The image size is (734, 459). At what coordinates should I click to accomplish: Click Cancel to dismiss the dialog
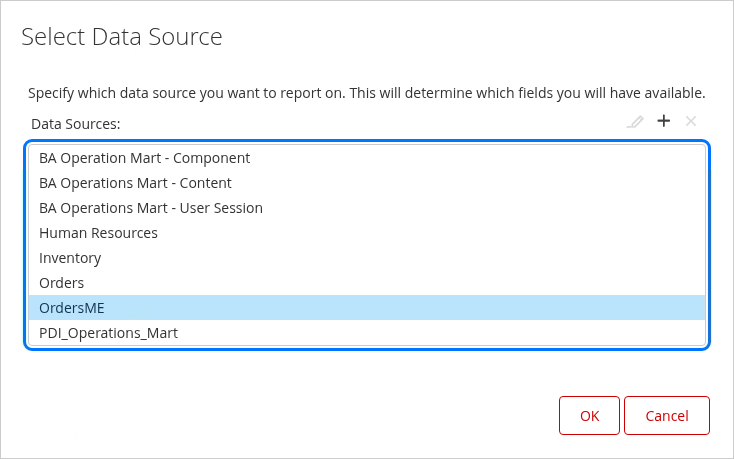pyautogui.click(x=666, y=416)
